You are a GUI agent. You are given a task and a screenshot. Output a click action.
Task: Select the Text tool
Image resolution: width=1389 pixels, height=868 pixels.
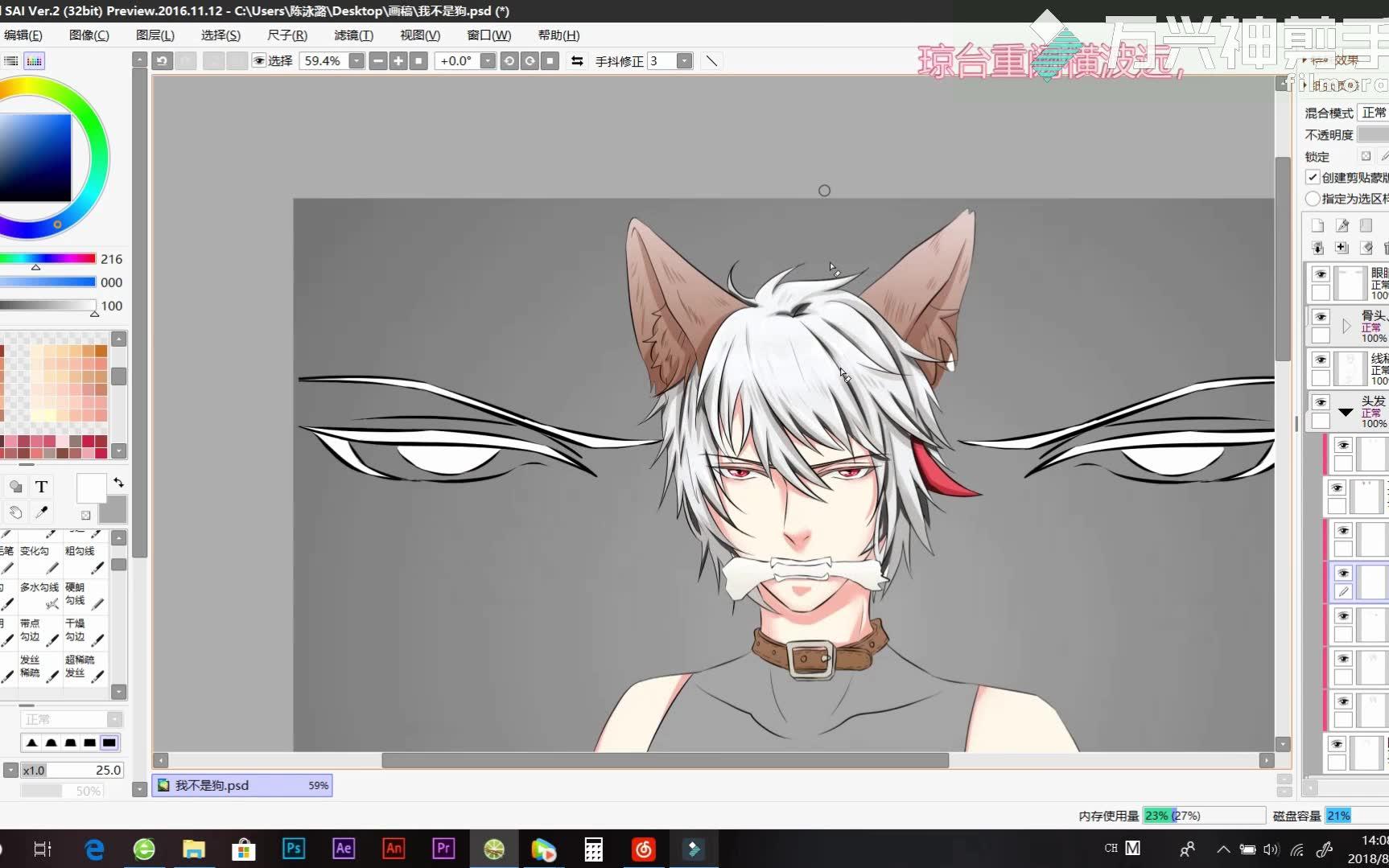pos(42,486)
